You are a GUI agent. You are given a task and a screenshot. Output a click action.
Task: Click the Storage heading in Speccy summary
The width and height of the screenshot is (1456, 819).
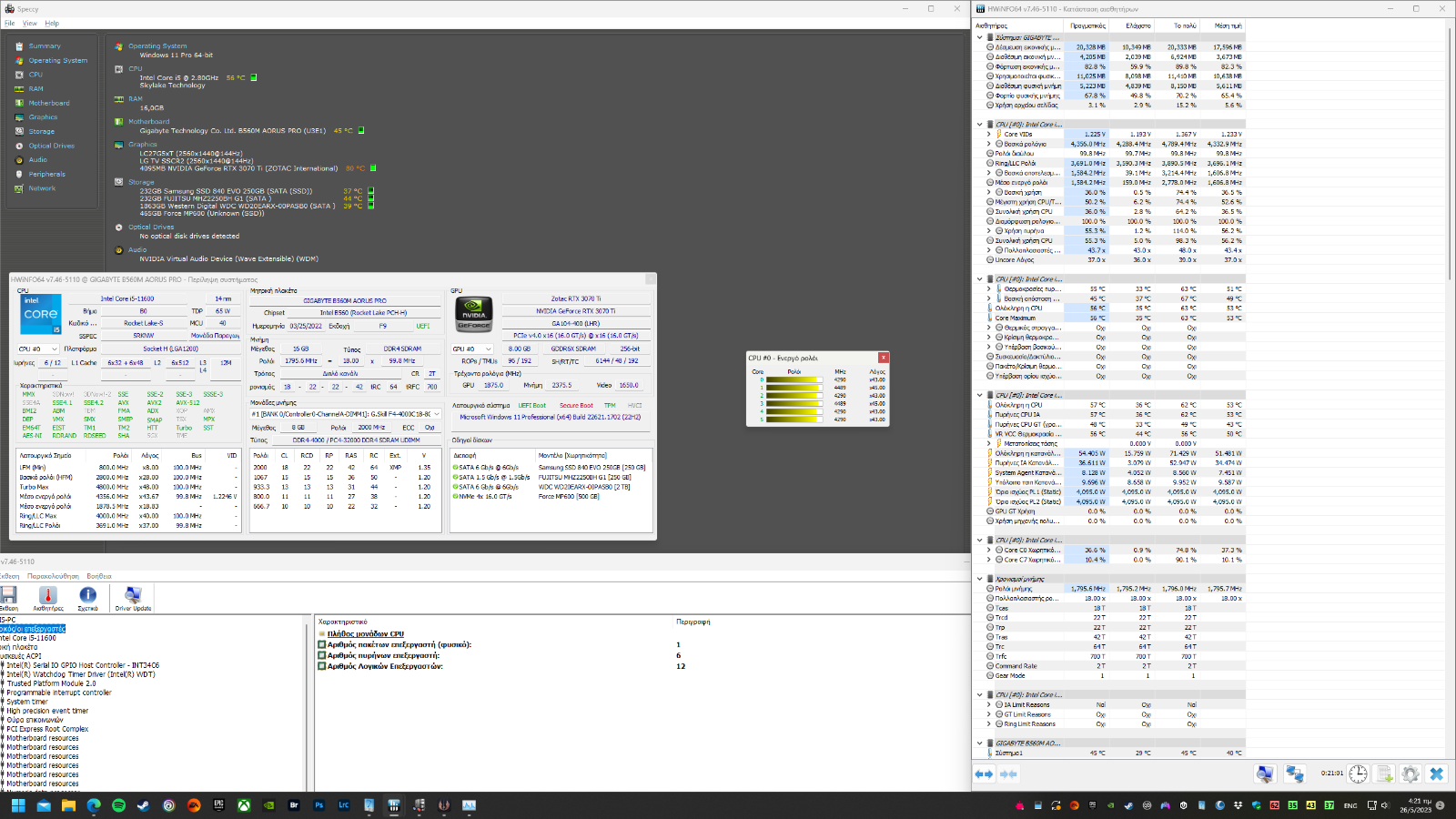click(x=141, y=182)
